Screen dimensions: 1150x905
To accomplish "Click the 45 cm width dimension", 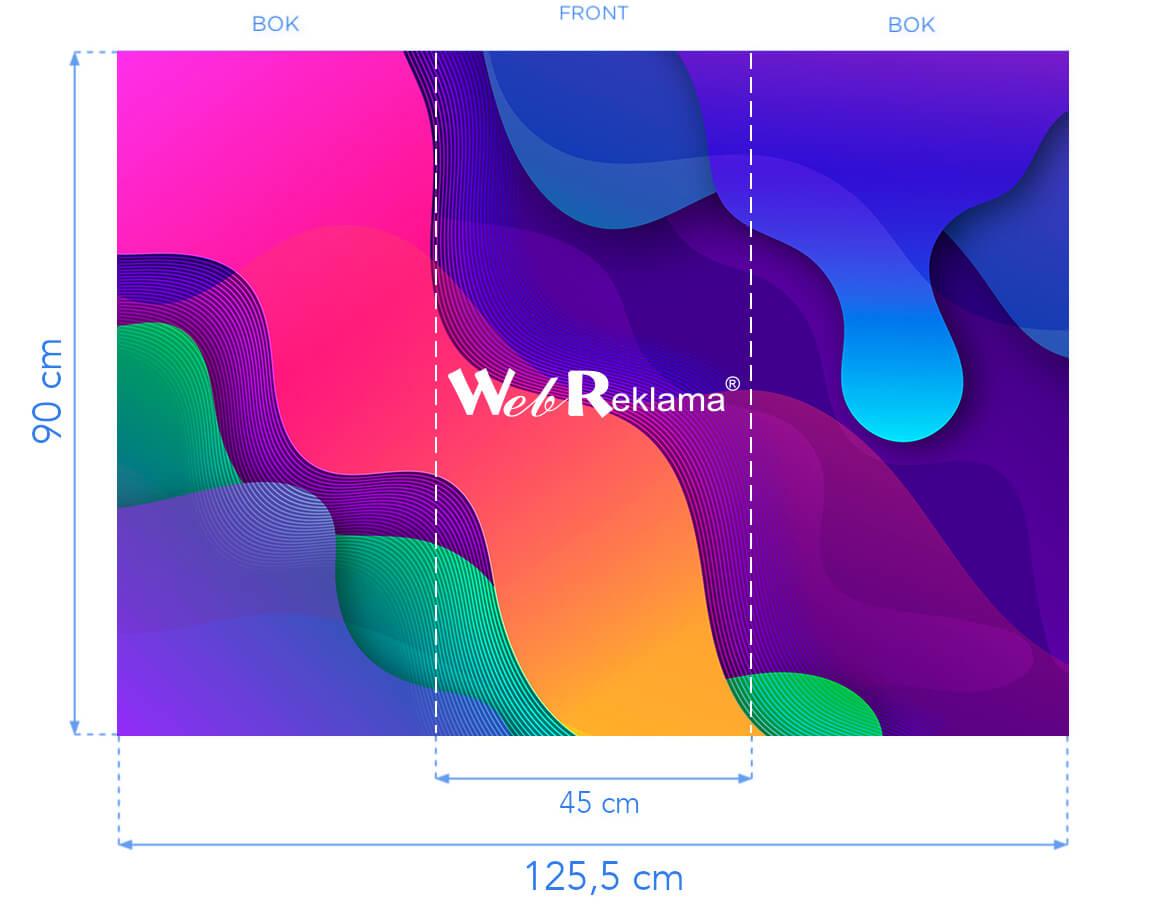I will click(599, 803).
